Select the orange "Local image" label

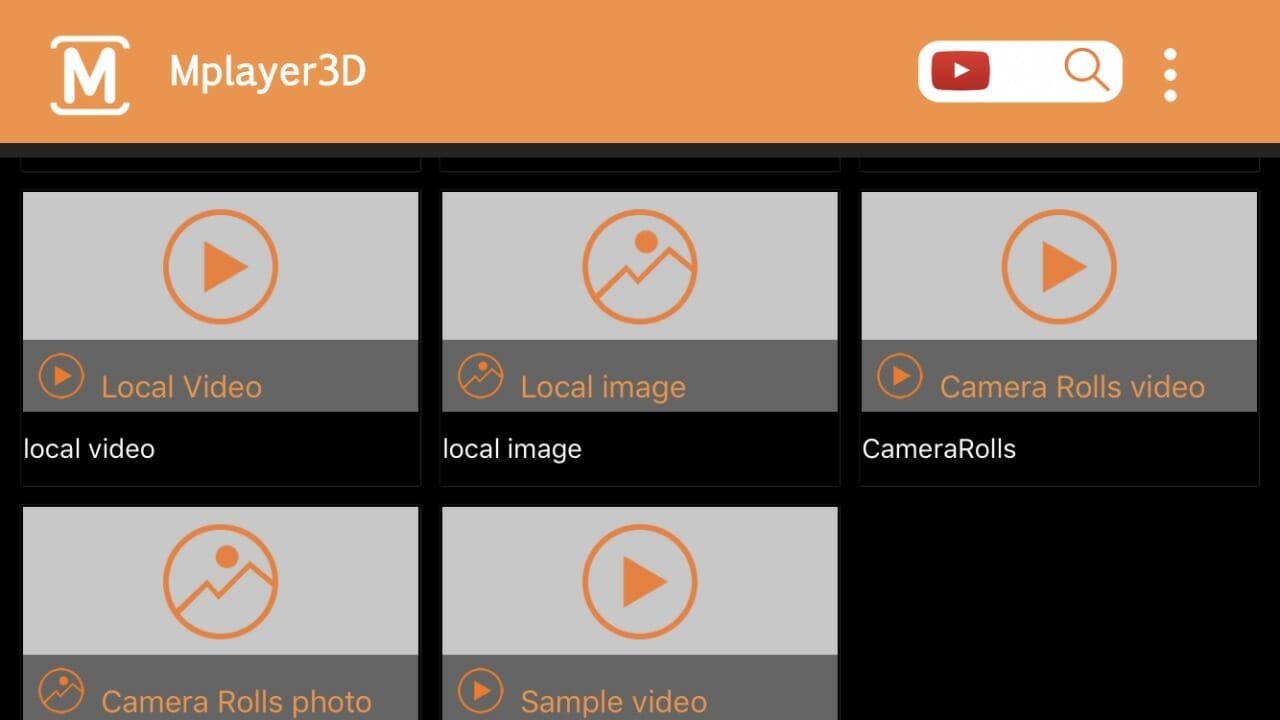603,387
